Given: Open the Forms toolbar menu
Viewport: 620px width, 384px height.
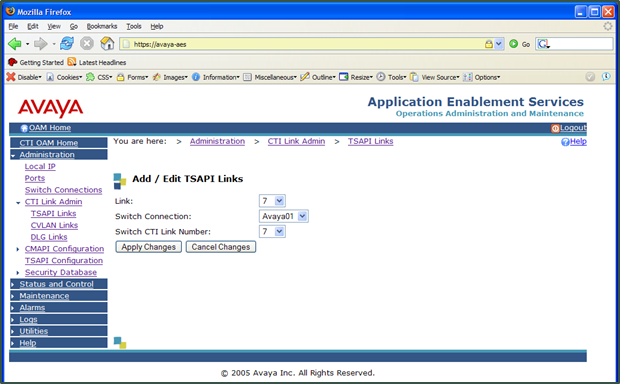Looking at the screenshot, I should [132, 77].
